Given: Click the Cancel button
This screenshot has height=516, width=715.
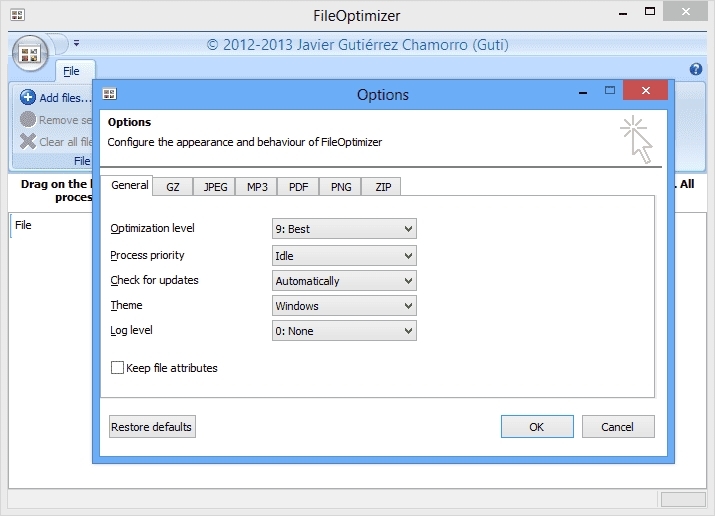Looking at the screenshot, I should click(x=617, y=427).
